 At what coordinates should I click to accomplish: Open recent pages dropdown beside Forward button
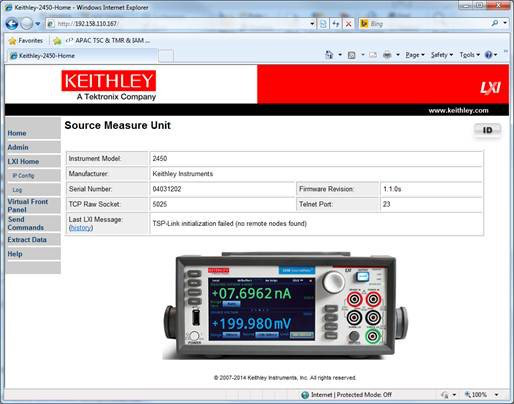[38, 24]
